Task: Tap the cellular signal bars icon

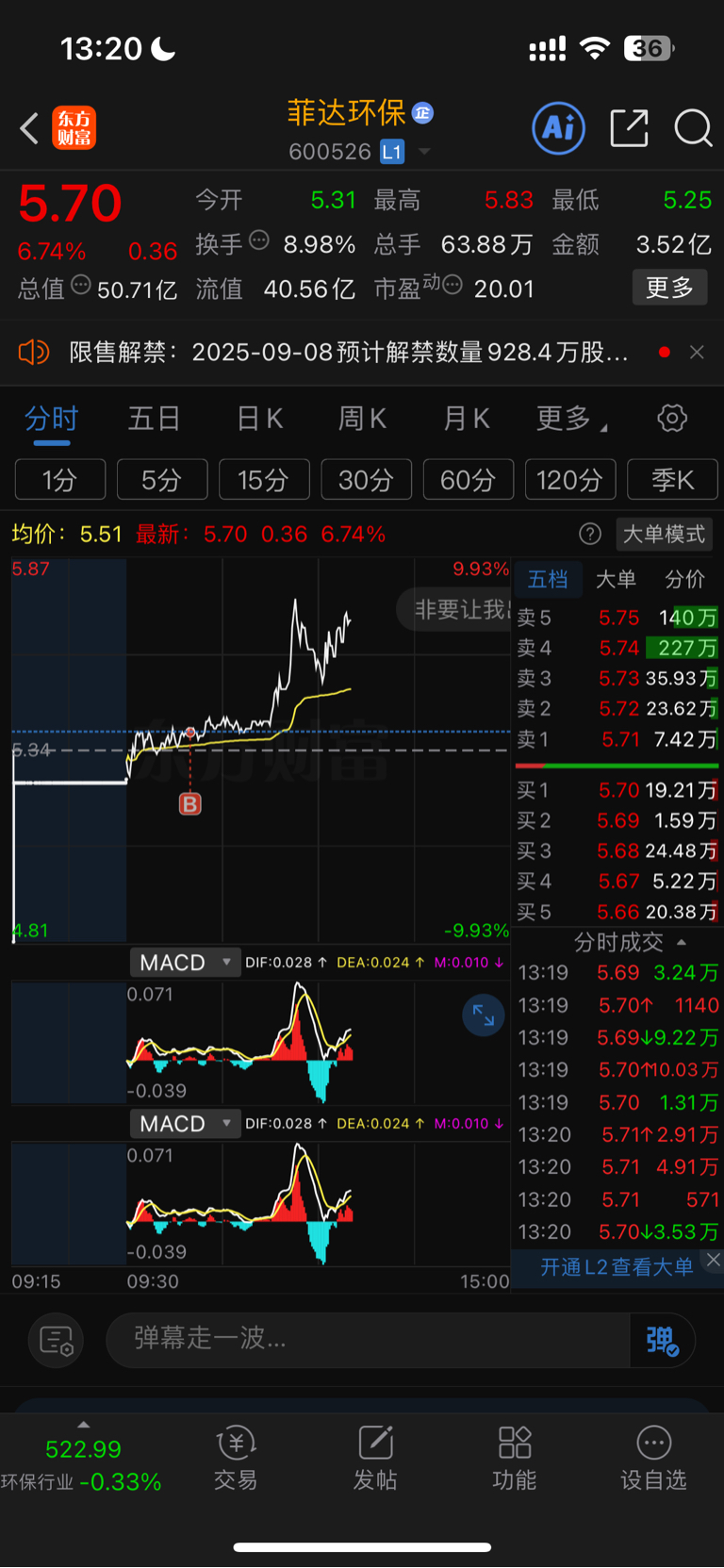Action: coord(548,49)
